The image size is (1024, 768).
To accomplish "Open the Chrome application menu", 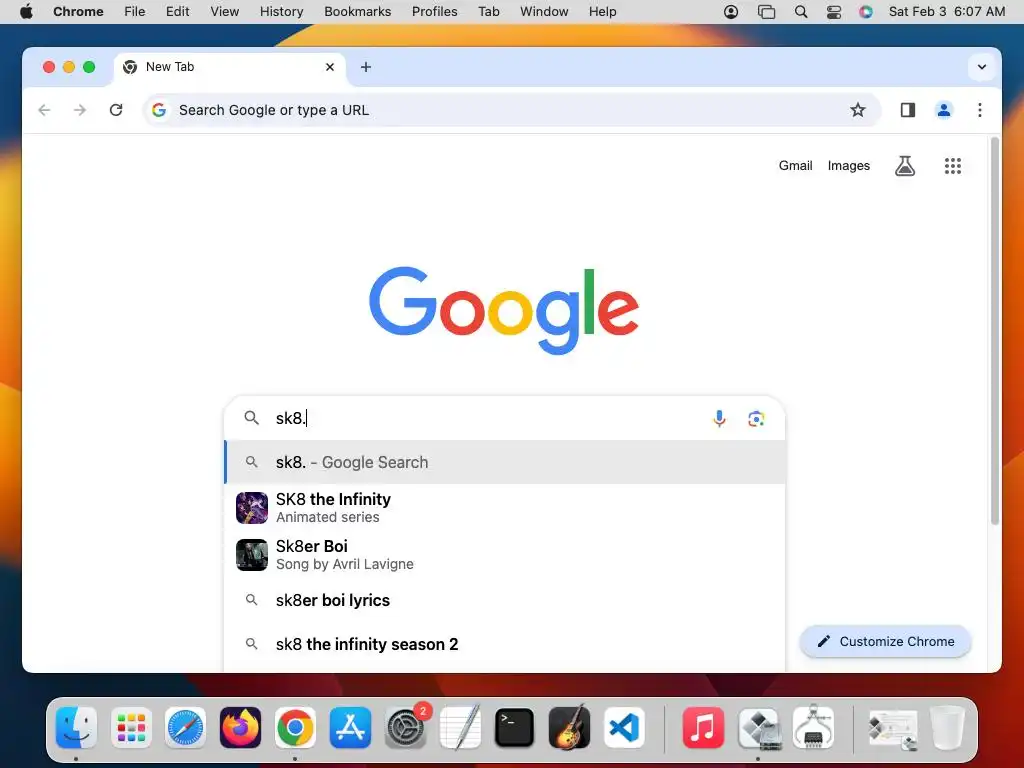I will 78,12.
